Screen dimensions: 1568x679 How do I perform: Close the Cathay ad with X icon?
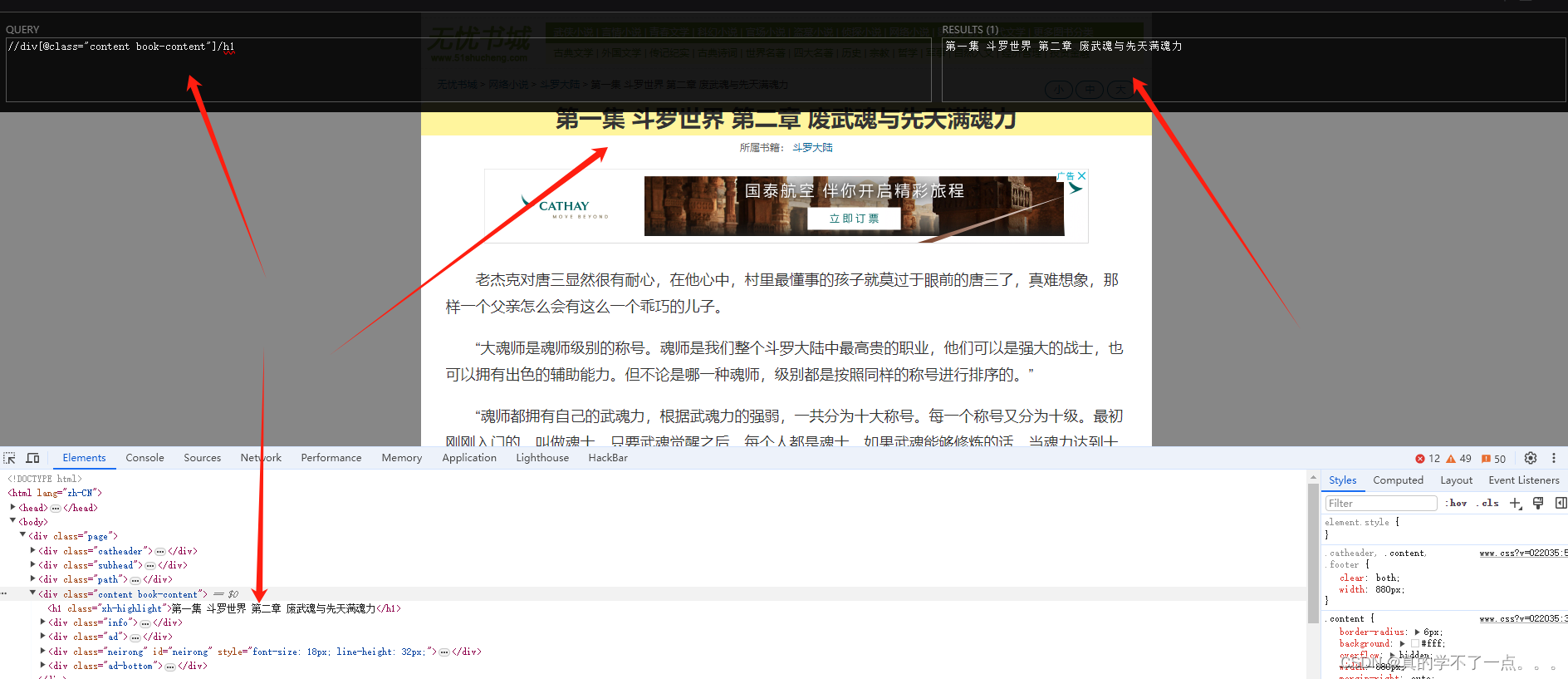click(1082, 175)
